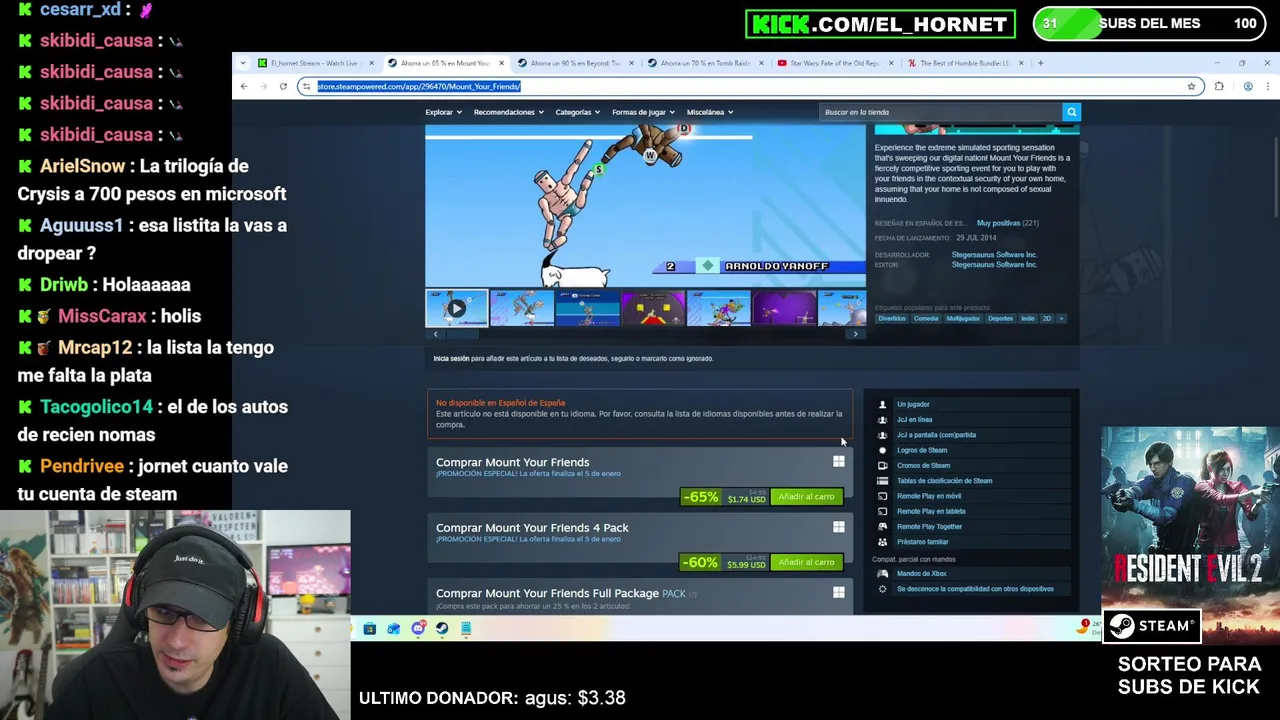Reload the Steam store page
Screen dimensions: 1280x720
pos(283,86)
